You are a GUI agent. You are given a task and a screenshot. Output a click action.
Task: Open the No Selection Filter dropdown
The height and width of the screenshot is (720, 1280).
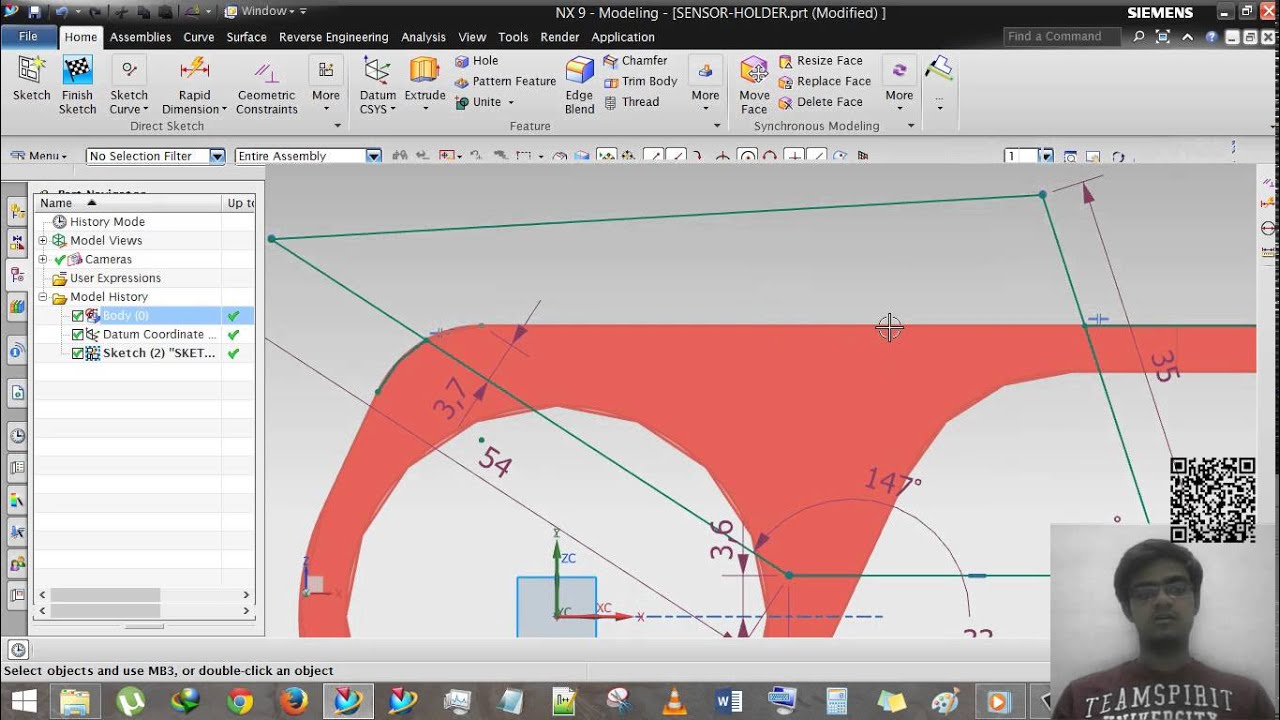[x=217, y=156]
